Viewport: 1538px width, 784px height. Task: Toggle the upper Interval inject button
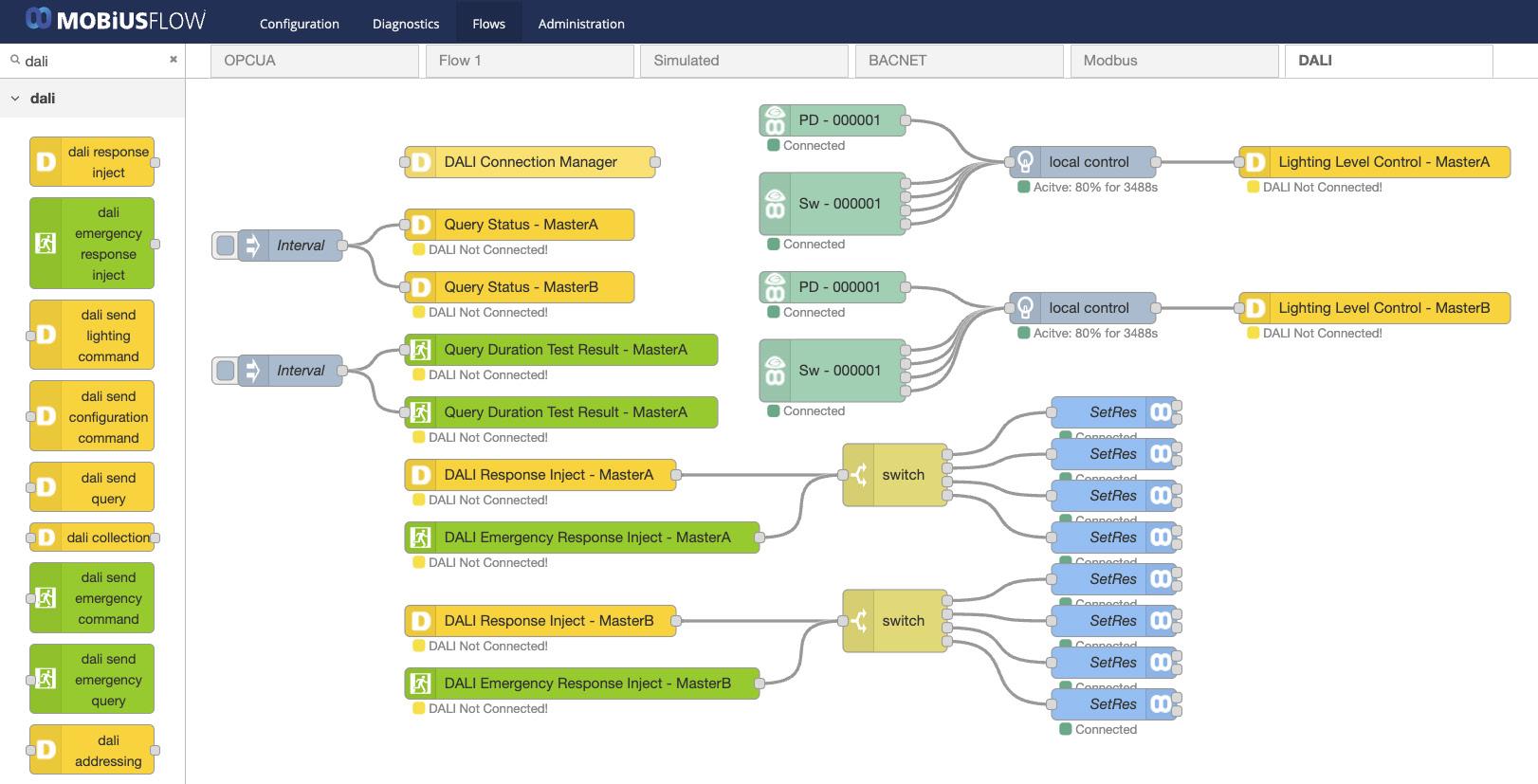click(225, 246)
